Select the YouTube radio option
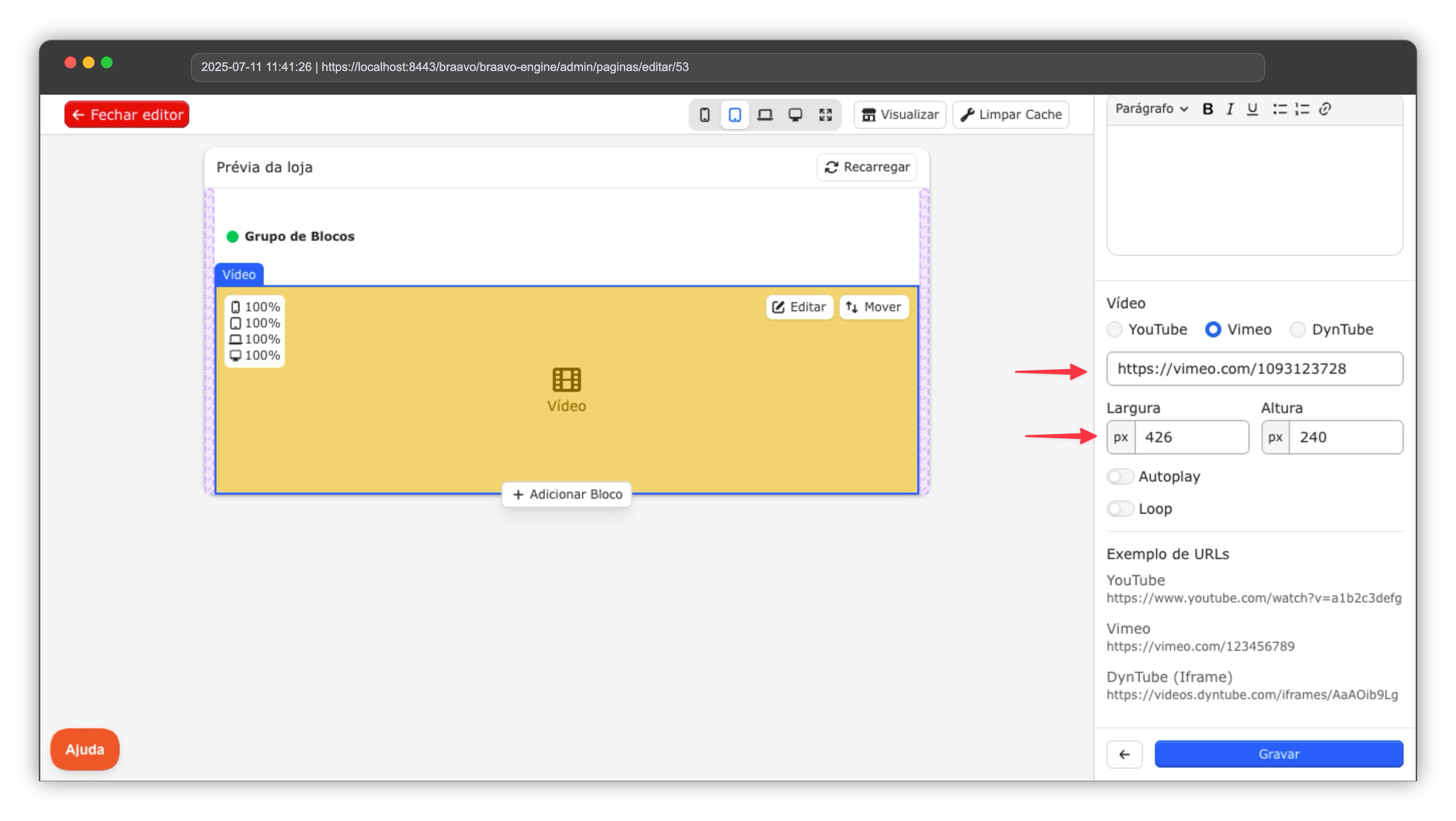 [1115, 329]
